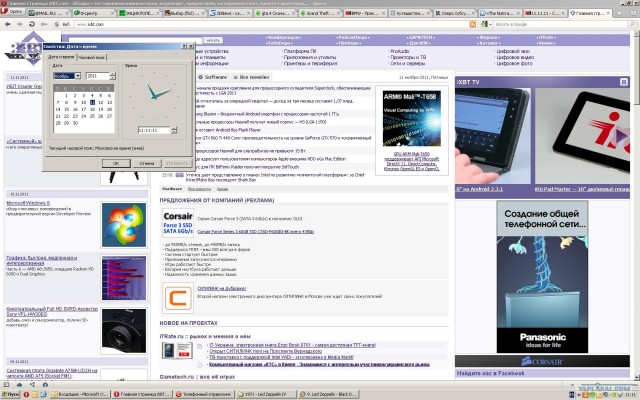This screenshot has width=640, height=400.
Task: Open the purple bar chart thumbnail
Action: [x=124, y=278]
